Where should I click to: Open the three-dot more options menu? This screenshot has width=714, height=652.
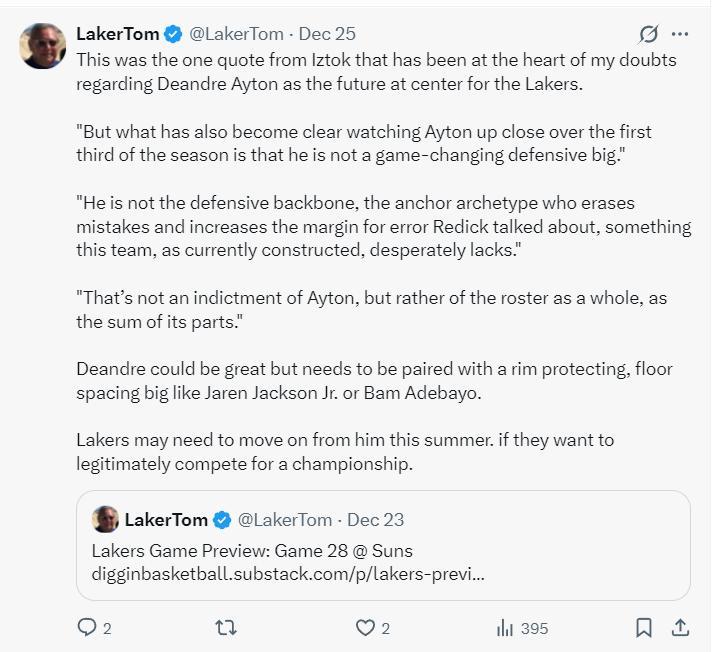tap(681, 34)
